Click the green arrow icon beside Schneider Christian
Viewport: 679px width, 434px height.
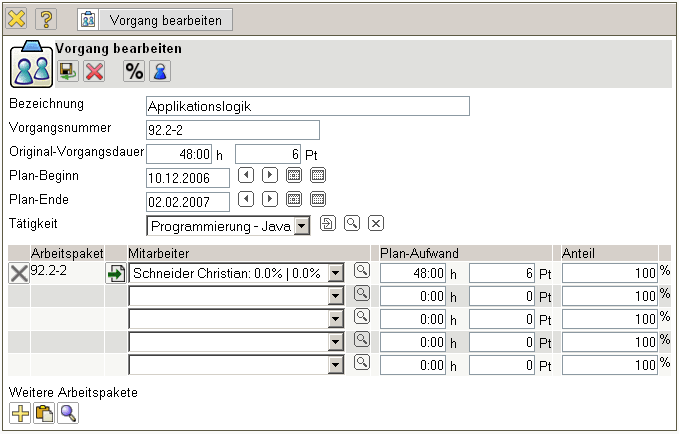pyautogui.click(x=116, y=273)
